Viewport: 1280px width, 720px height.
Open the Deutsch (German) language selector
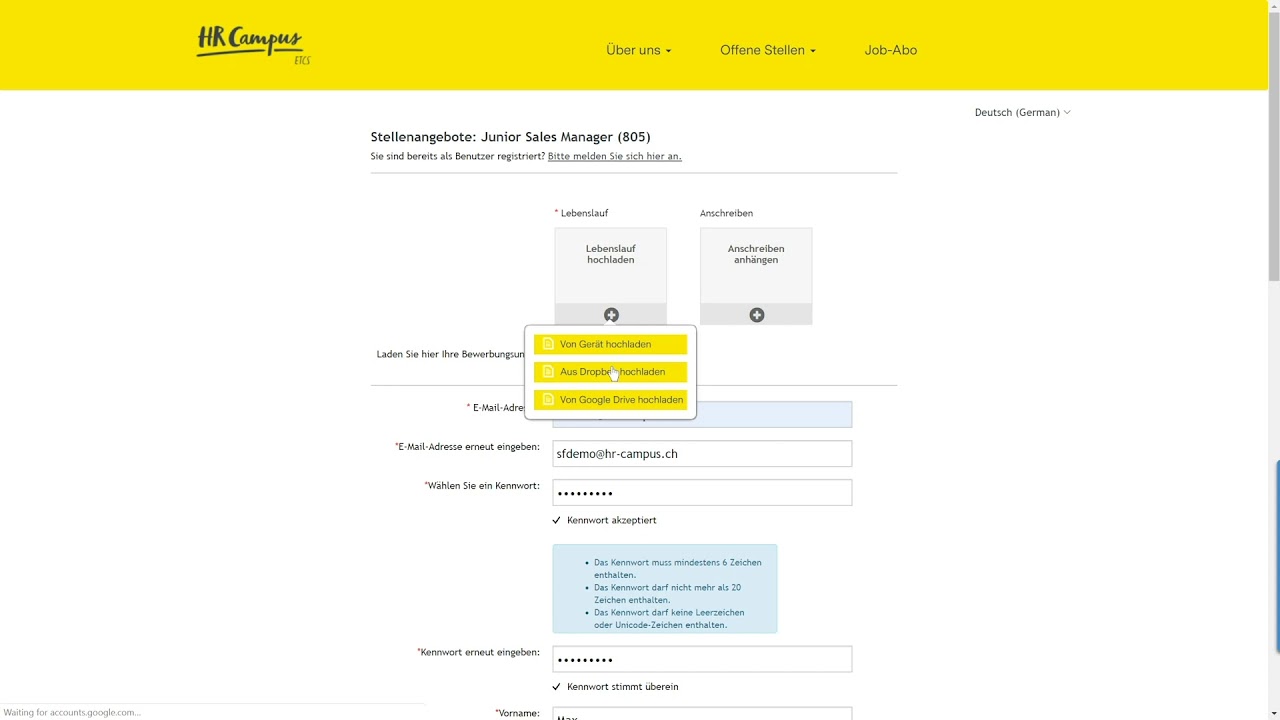(1022, 113)
